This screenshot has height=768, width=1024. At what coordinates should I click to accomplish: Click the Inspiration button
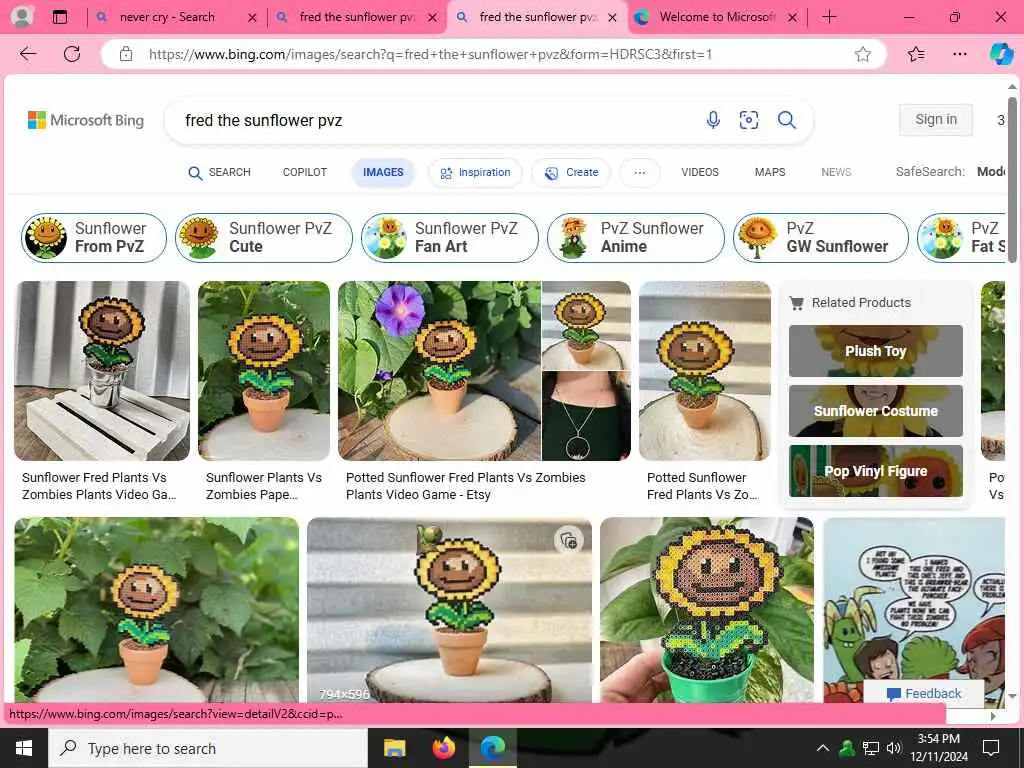tap(475, 172)
